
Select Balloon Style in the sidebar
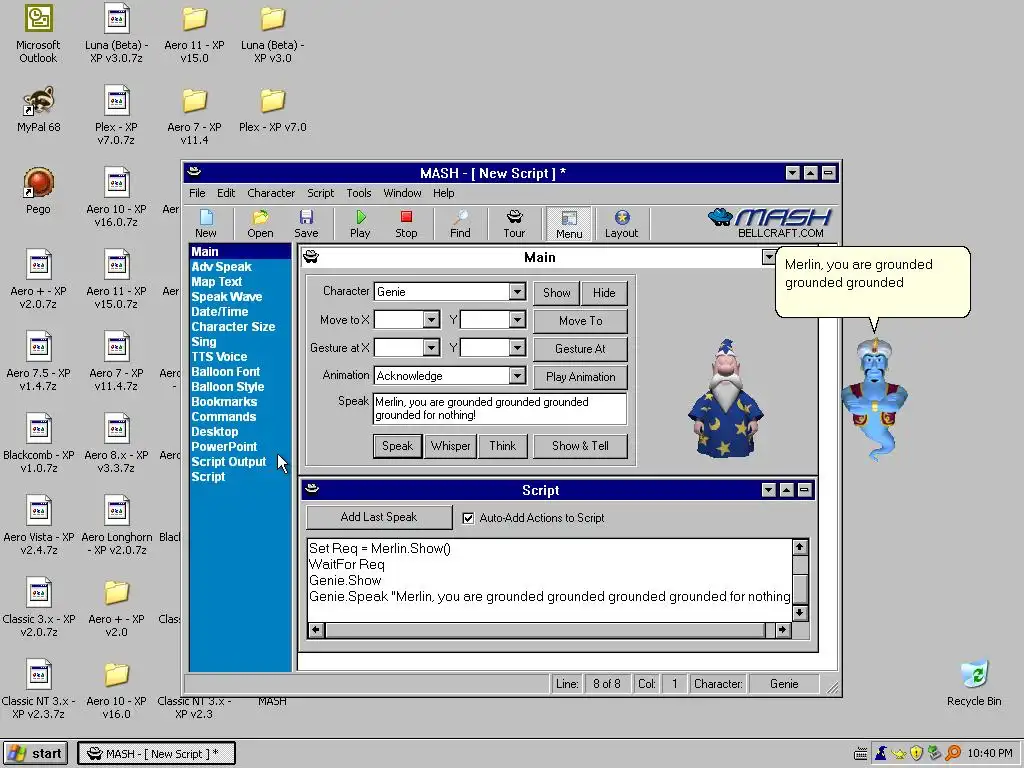[x=228, y=387]
